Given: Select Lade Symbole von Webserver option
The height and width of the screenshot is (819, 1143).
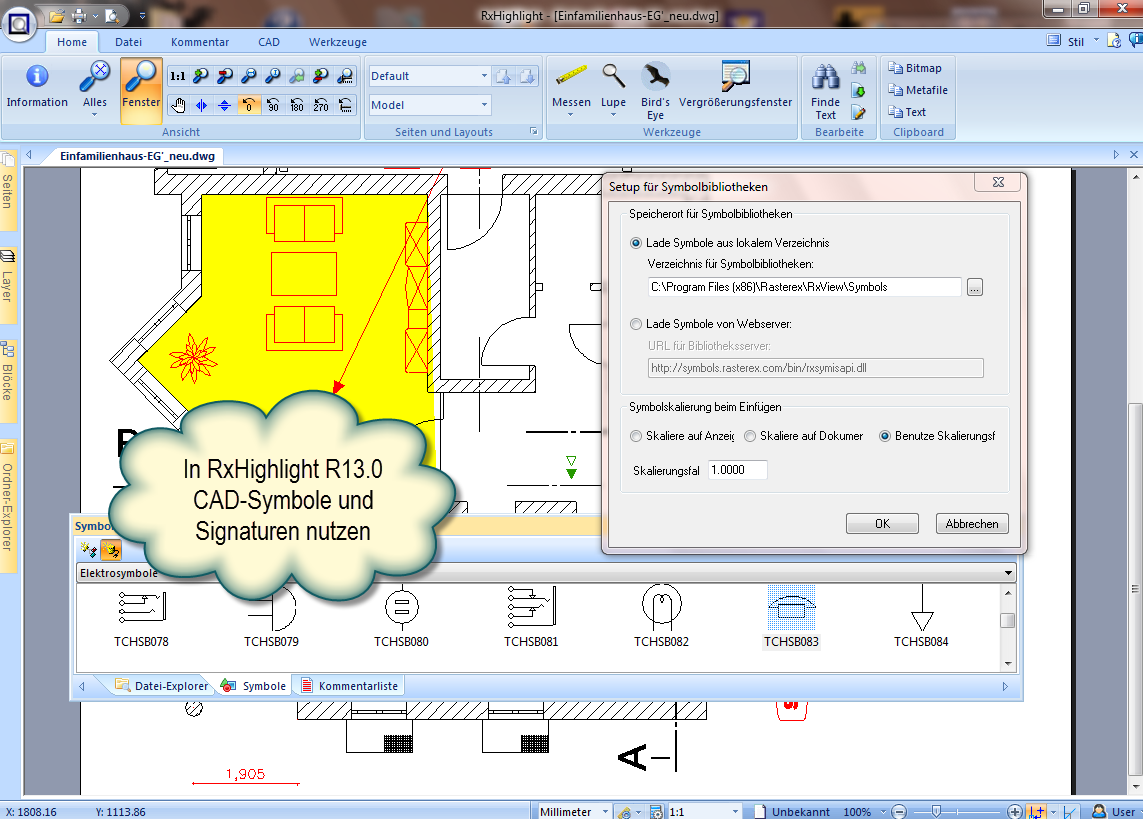Looking at the screenshot, I should pos(636,324).
